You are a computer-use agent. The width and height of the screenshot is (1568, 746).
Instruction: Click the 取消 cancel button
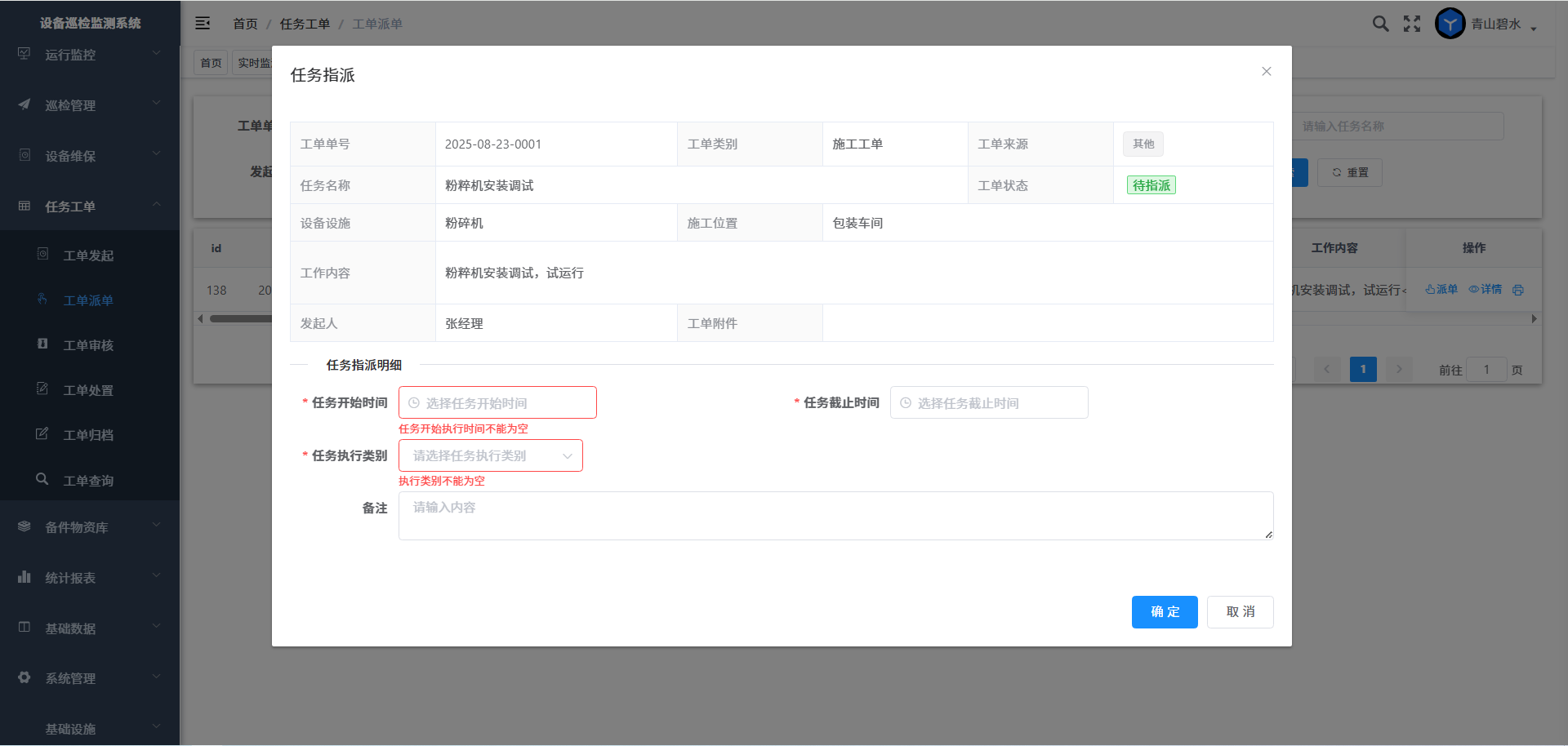pyautogui.click(x=1240, y=612)
